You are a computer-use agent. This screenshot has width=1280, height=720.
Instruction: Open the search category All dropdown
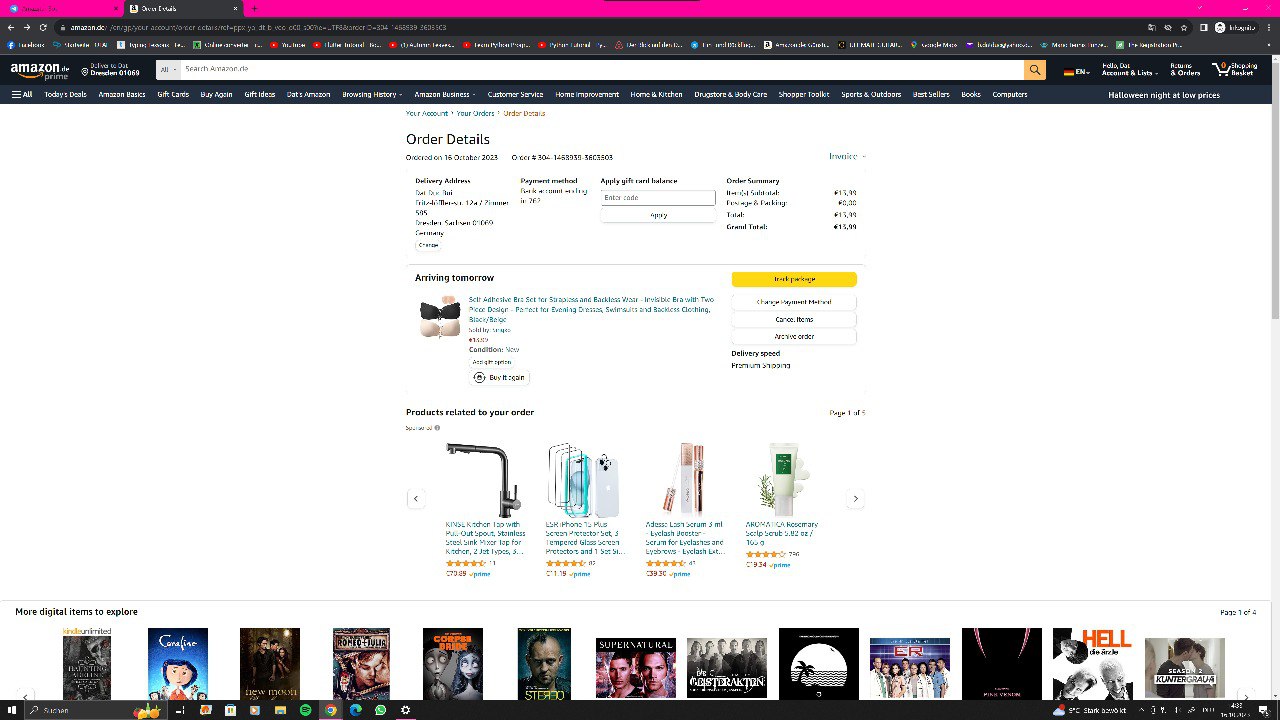(167, 70)
